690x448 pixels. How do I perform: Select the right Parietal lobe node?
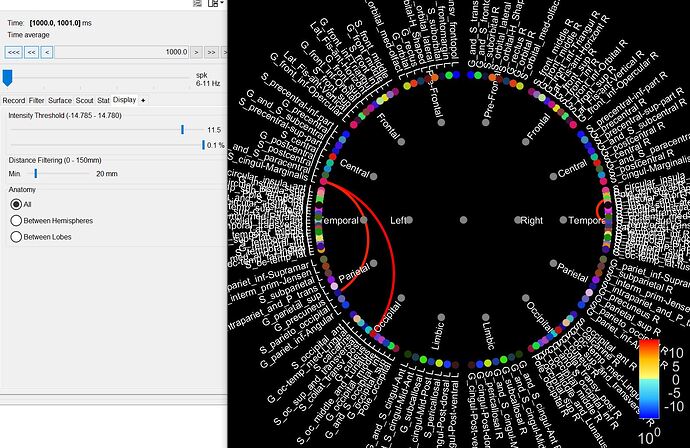point(553,263)
